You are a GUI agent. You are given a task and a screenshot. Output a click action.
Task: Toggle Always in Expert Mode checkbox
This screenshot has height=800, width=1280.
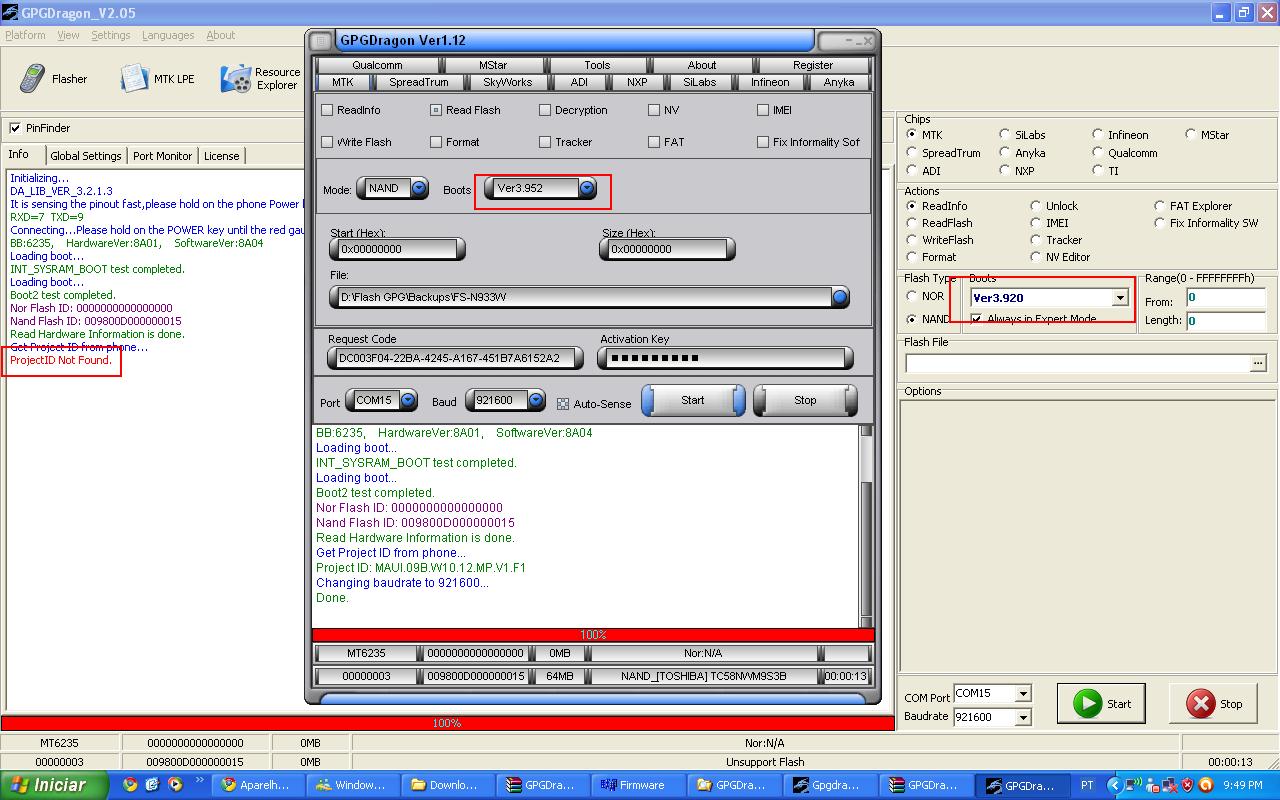click(x=977, y=319)
